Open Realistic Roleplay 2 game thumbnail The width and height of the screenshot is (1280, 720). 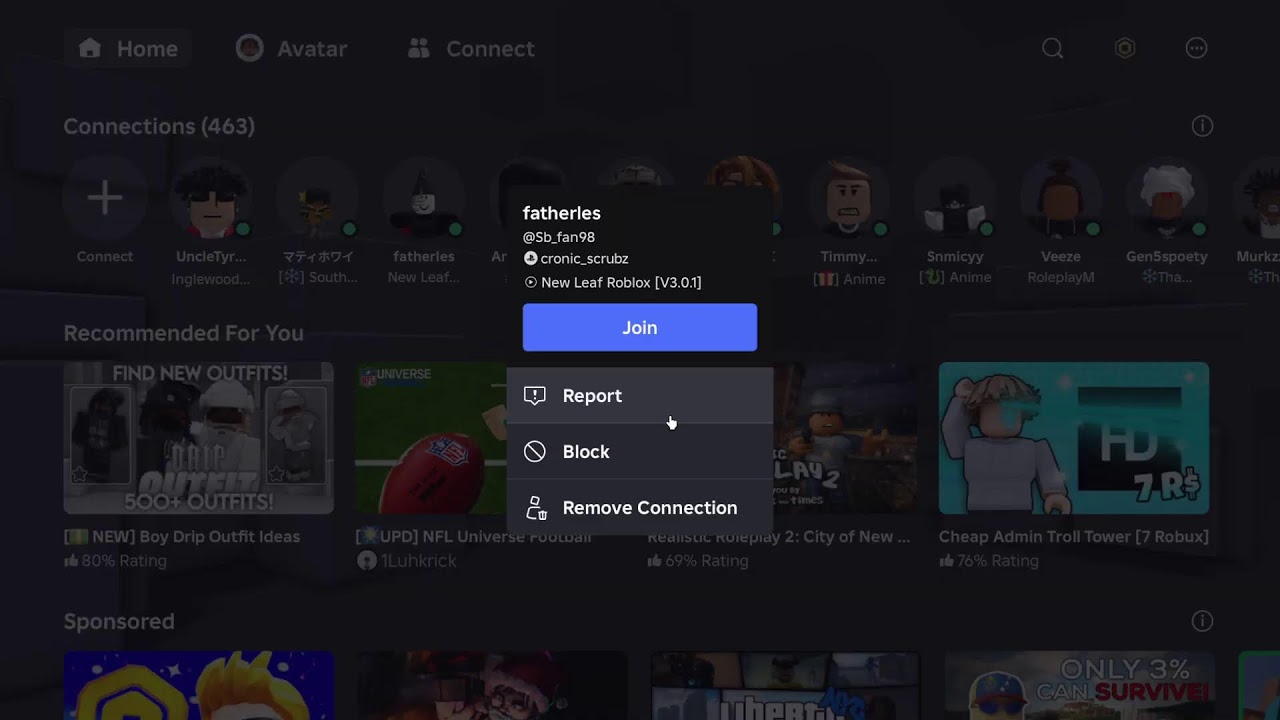[x=845, y=438]
